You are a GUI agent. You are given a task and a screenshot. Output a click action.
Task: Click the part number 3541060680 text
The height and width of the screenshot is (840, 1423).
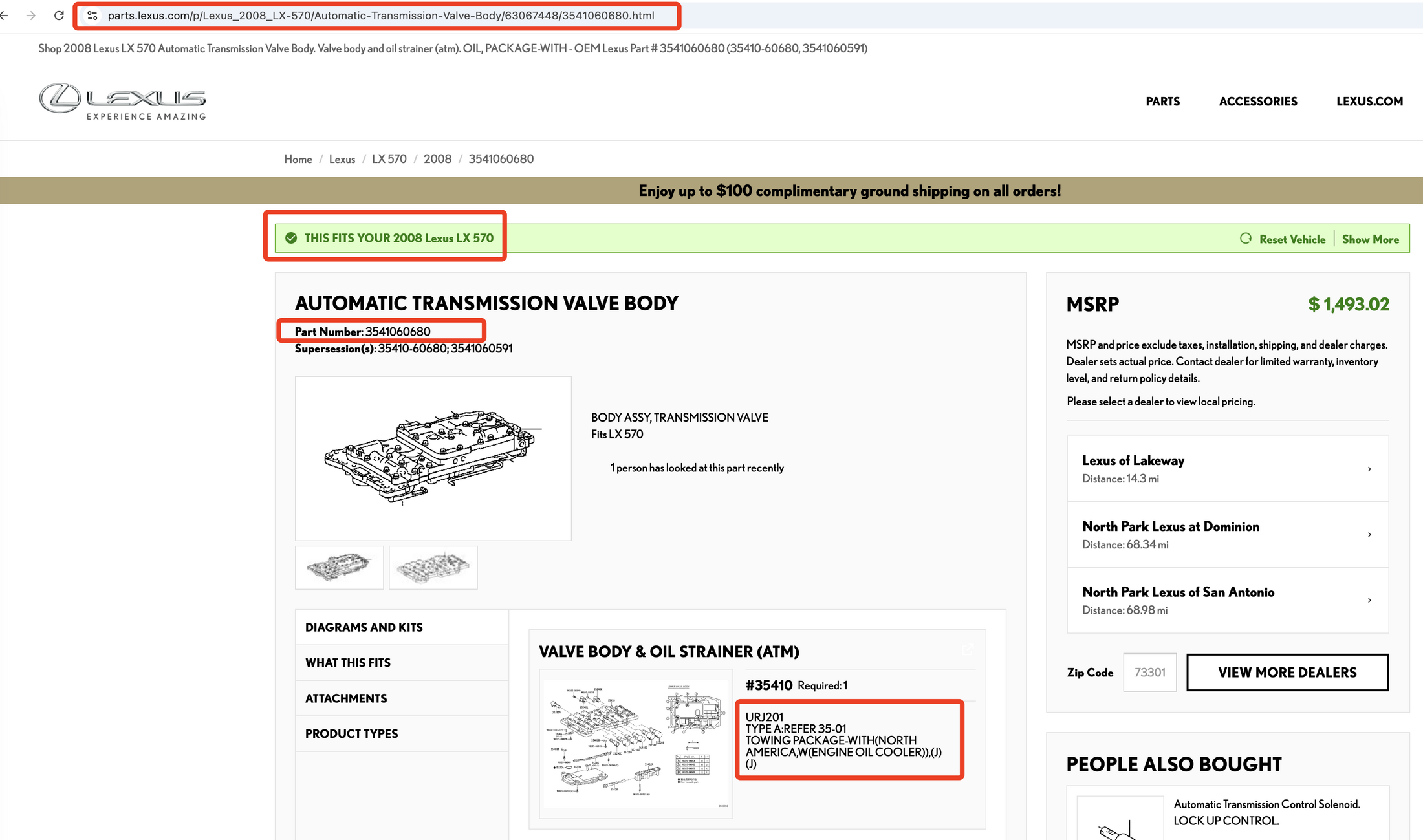397,332
